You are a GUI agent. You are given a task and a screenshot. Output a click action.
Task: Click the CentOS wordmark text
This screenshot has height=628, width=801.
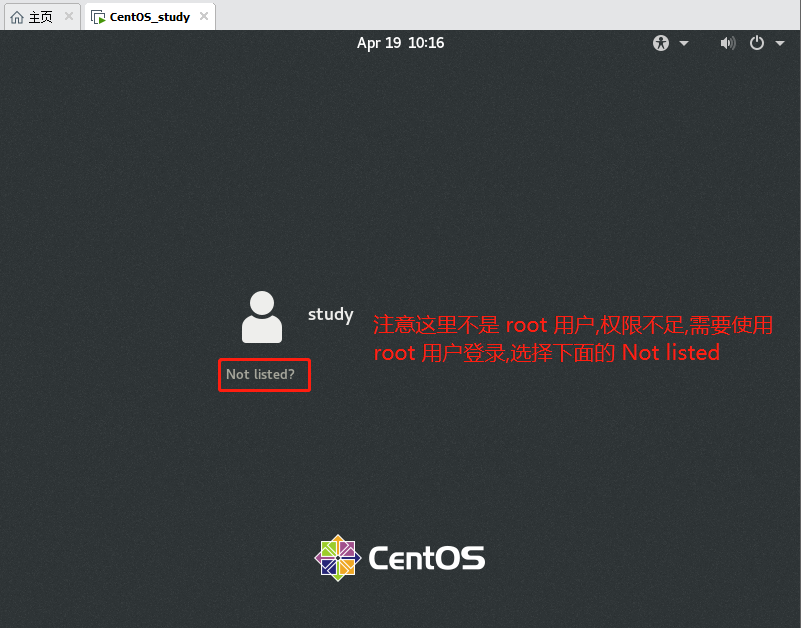[x=427, y=557]
